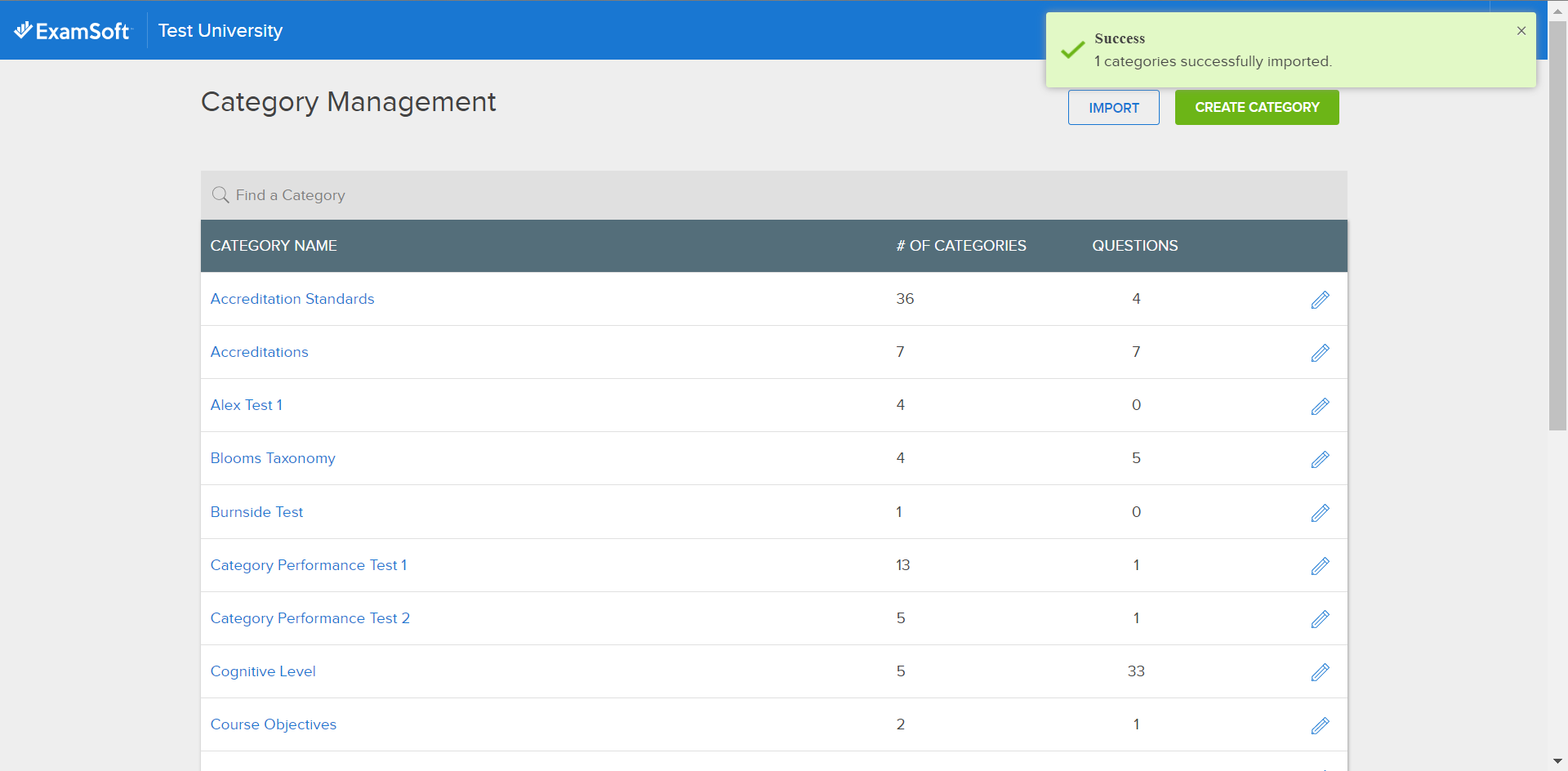Click the search magnifier icon

tap(220, 195)
